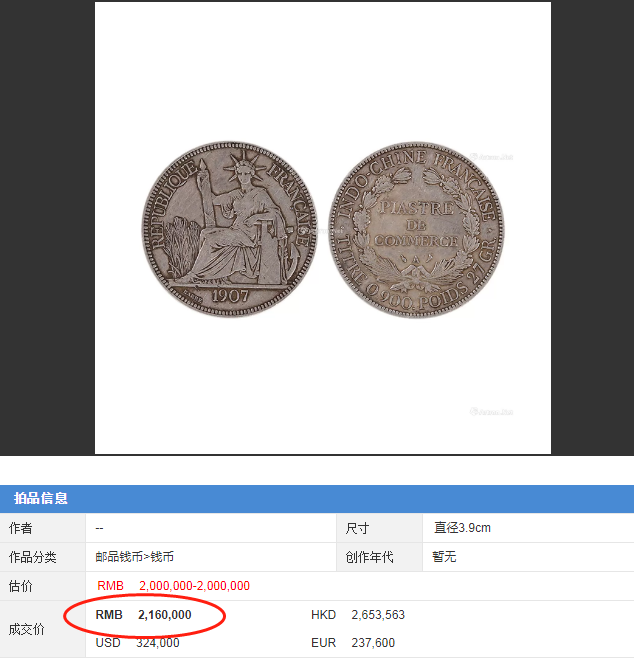Screen dimensions: 634x658
Task: Click the coin reverse image reading Piastre de Commerce
Action: (417, 230)
